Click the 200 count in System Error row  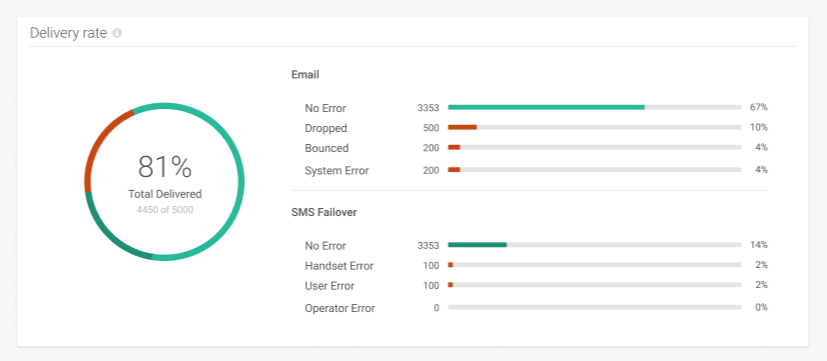click(x=431, y=170)
